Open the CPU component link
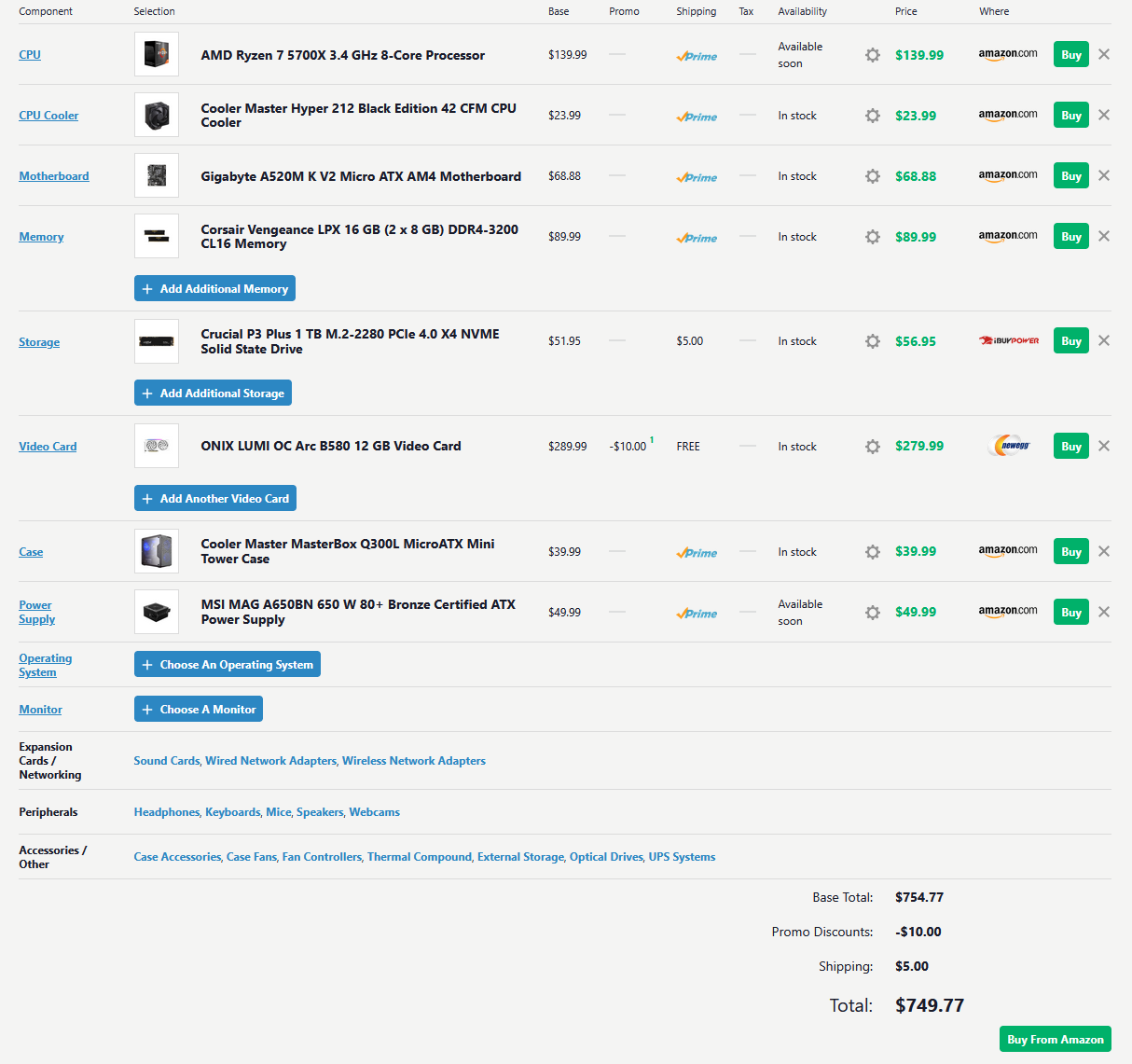Viewport: 1132px width, 1064px height. (30, 54)
